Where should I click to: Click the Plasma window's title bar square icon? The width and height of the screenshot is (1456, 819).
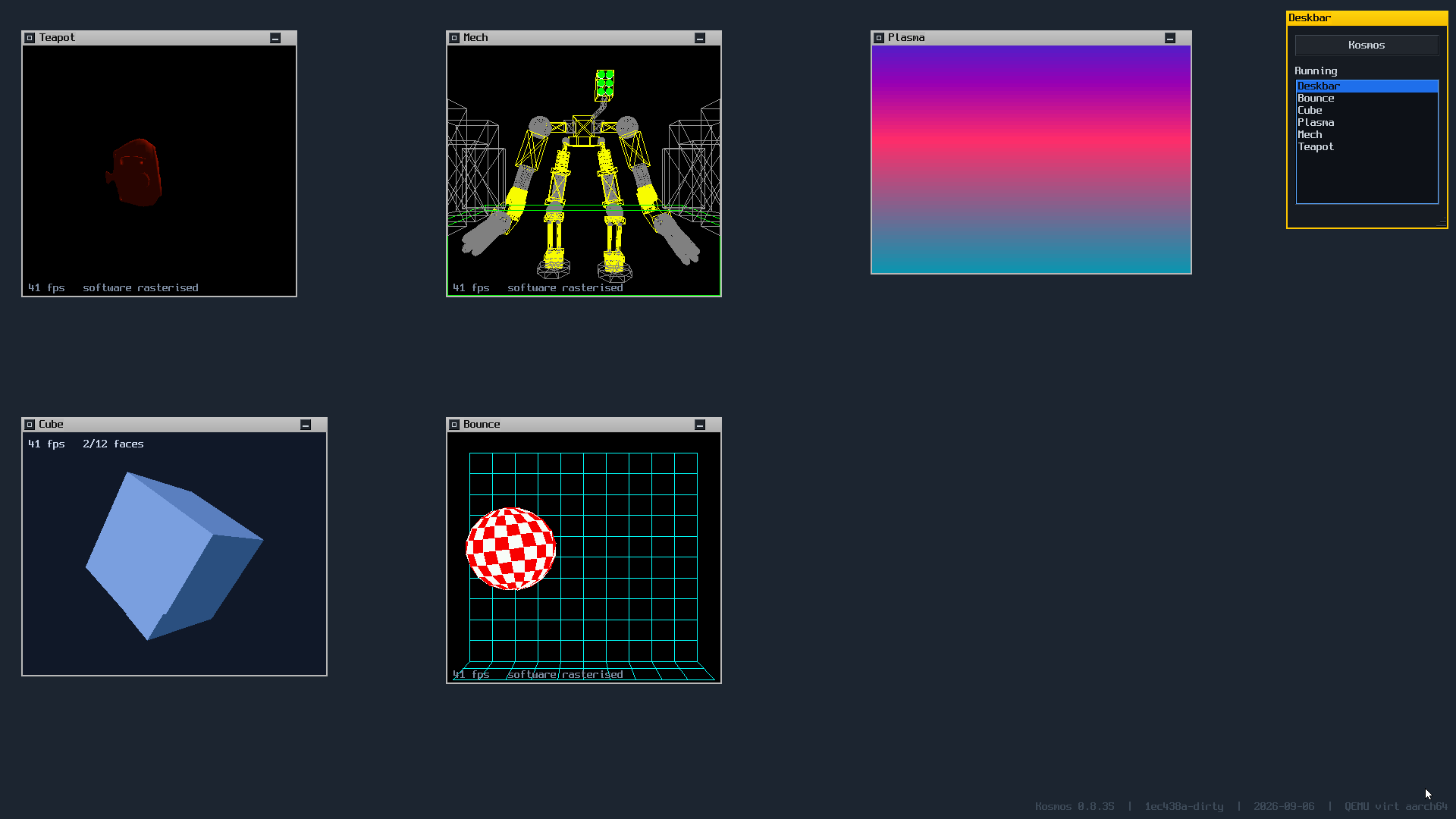coord(879,38)
